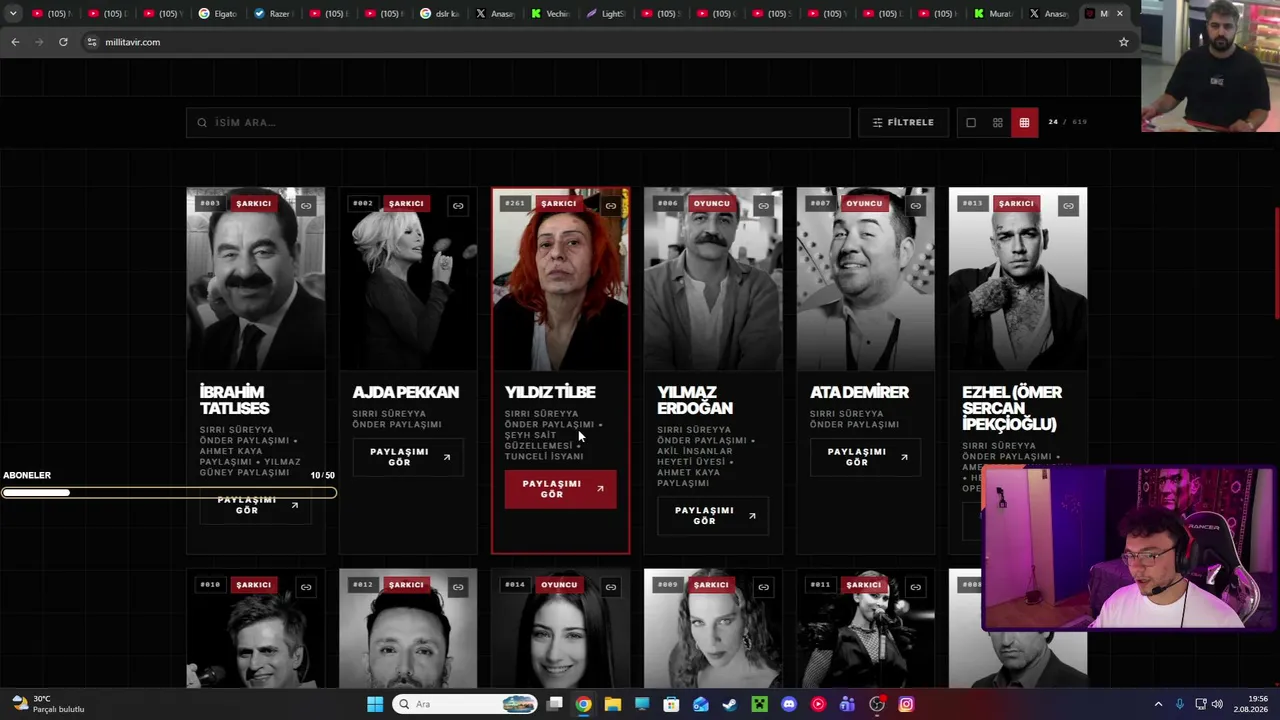The image size is (1280, 720).
Task: Copy link icon on Ajda Pekkan card
Action: (458, 206)
